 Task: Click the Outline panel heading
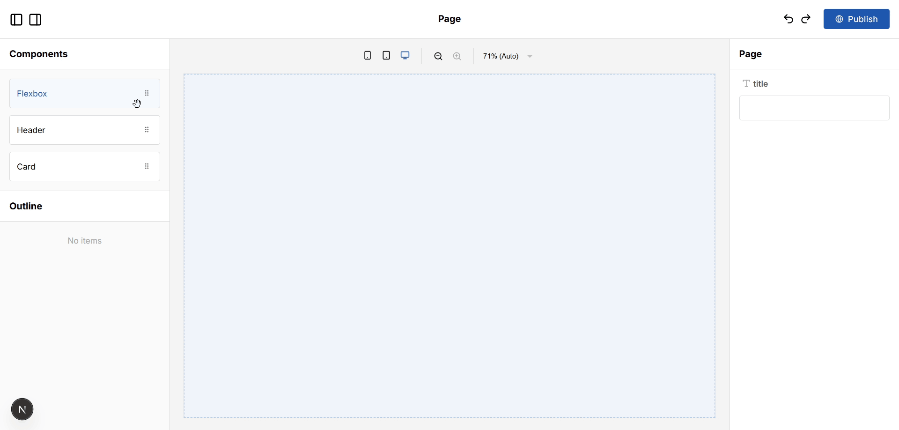pos(26,206)
